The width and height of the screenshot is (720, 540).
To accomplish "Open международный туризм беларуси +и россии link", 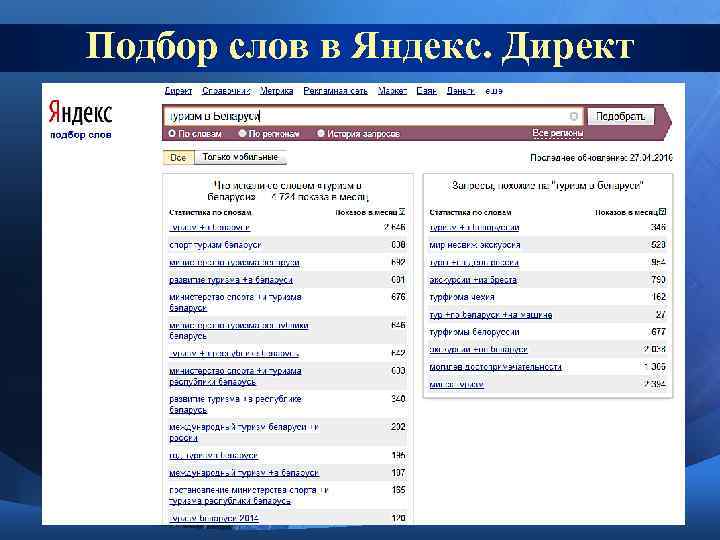I will pos(243,433).
